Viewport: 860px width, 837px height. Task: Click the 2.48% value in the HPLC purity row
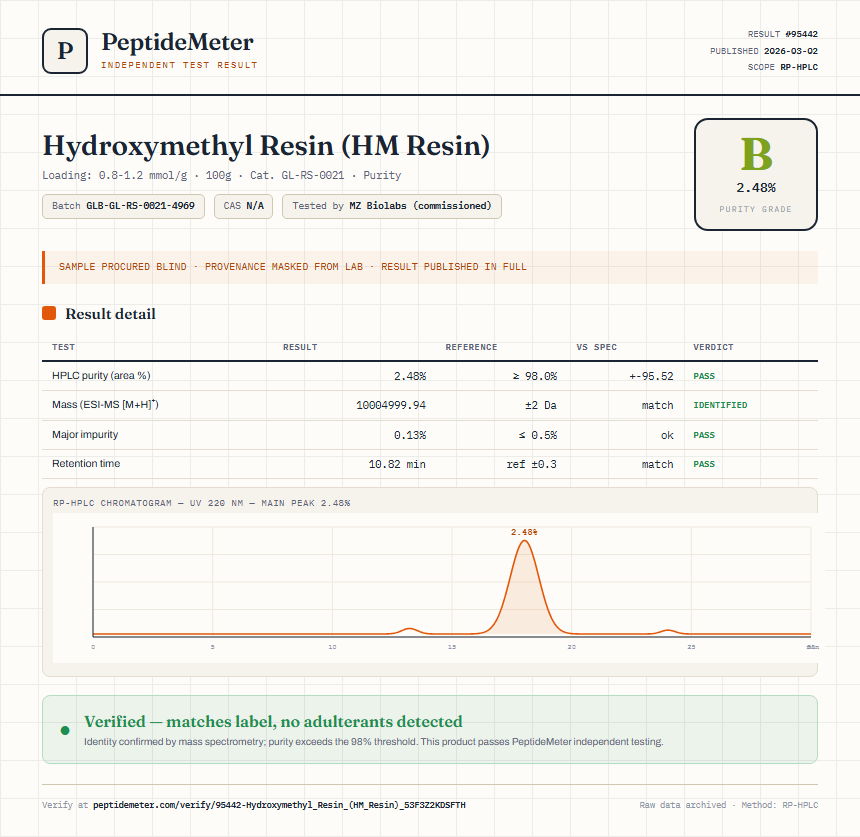tap(410, 376)
